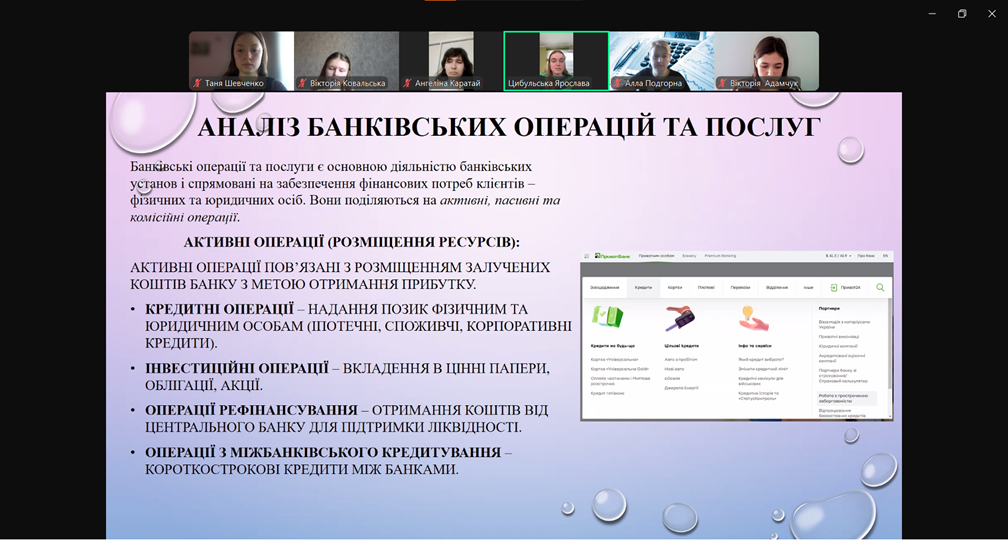
Task: Select Цибульська Ярослава's highlighted video tile
Action: 556,58
